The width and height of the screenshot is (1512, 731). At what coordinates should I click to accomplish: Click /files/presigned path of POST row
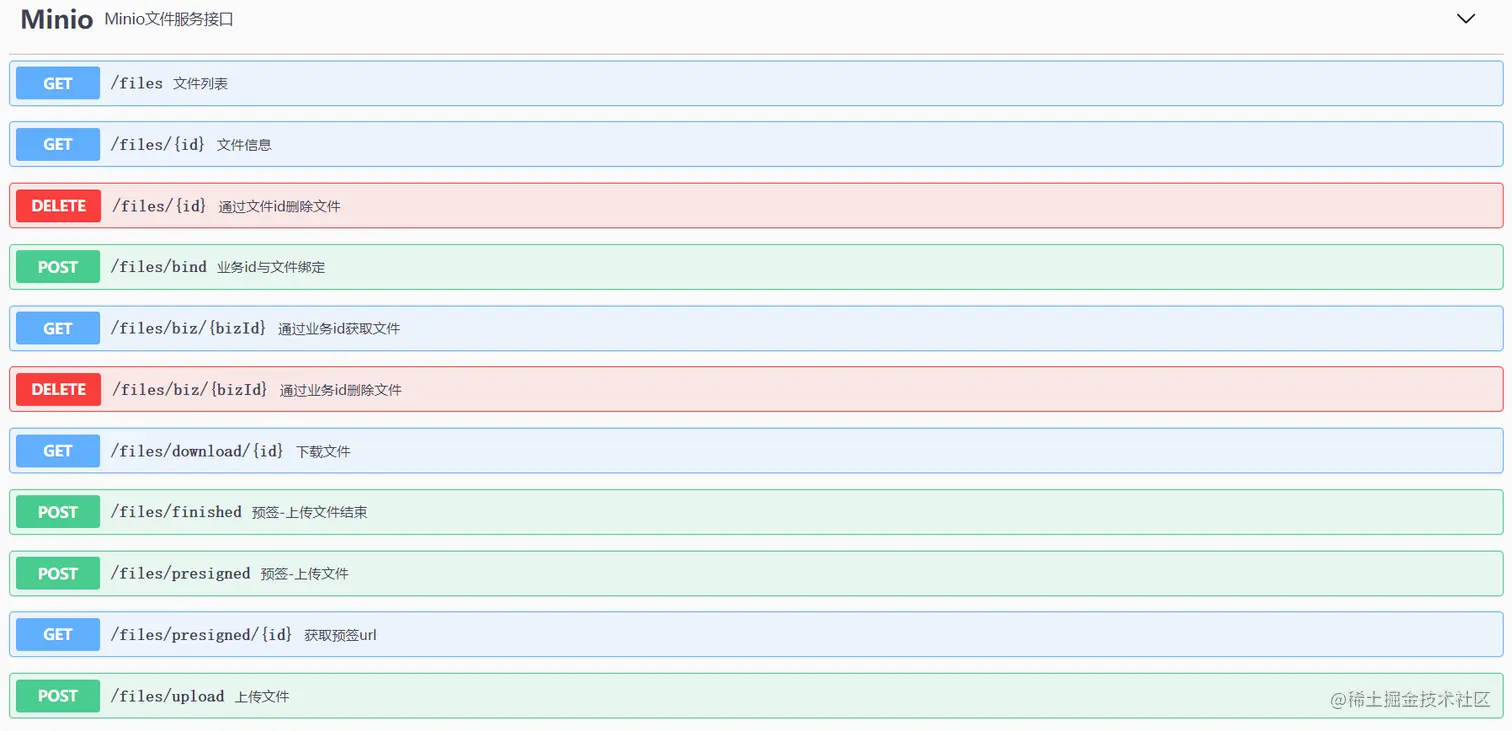(181, 573)
